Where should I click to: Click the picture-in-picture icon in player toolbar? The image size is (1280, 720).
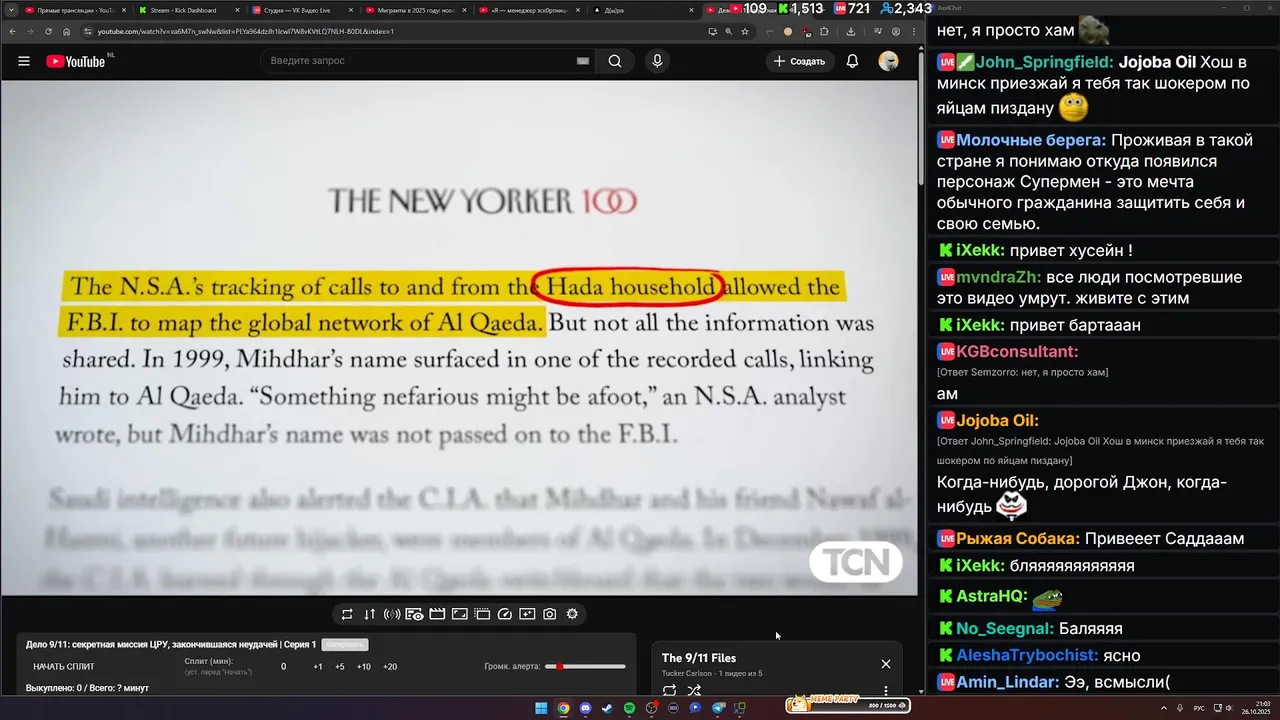click(527, 614)
